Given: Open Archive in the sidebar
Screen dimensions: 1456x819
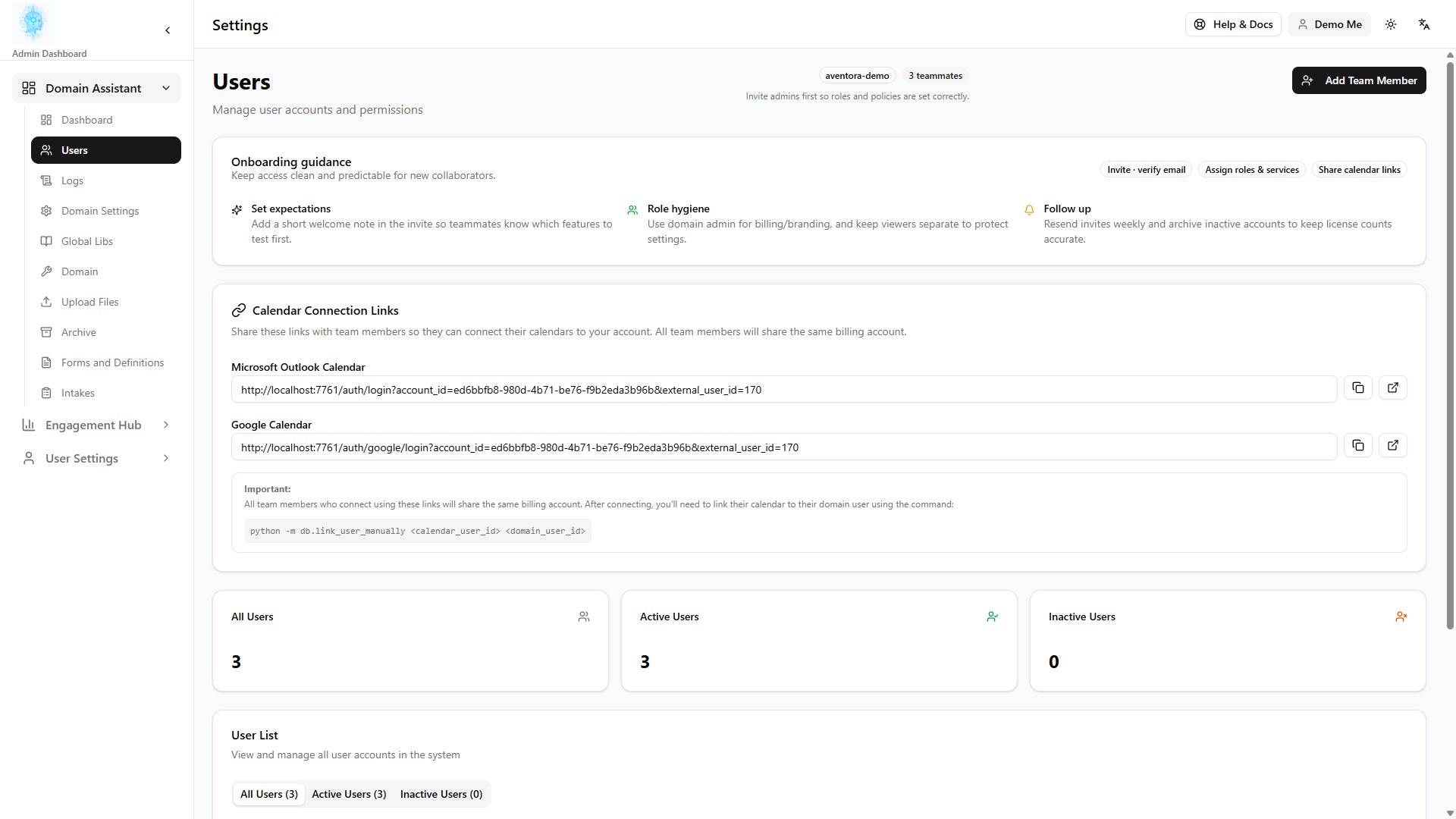Looking at the screenshot, I should tap(106, 332).
